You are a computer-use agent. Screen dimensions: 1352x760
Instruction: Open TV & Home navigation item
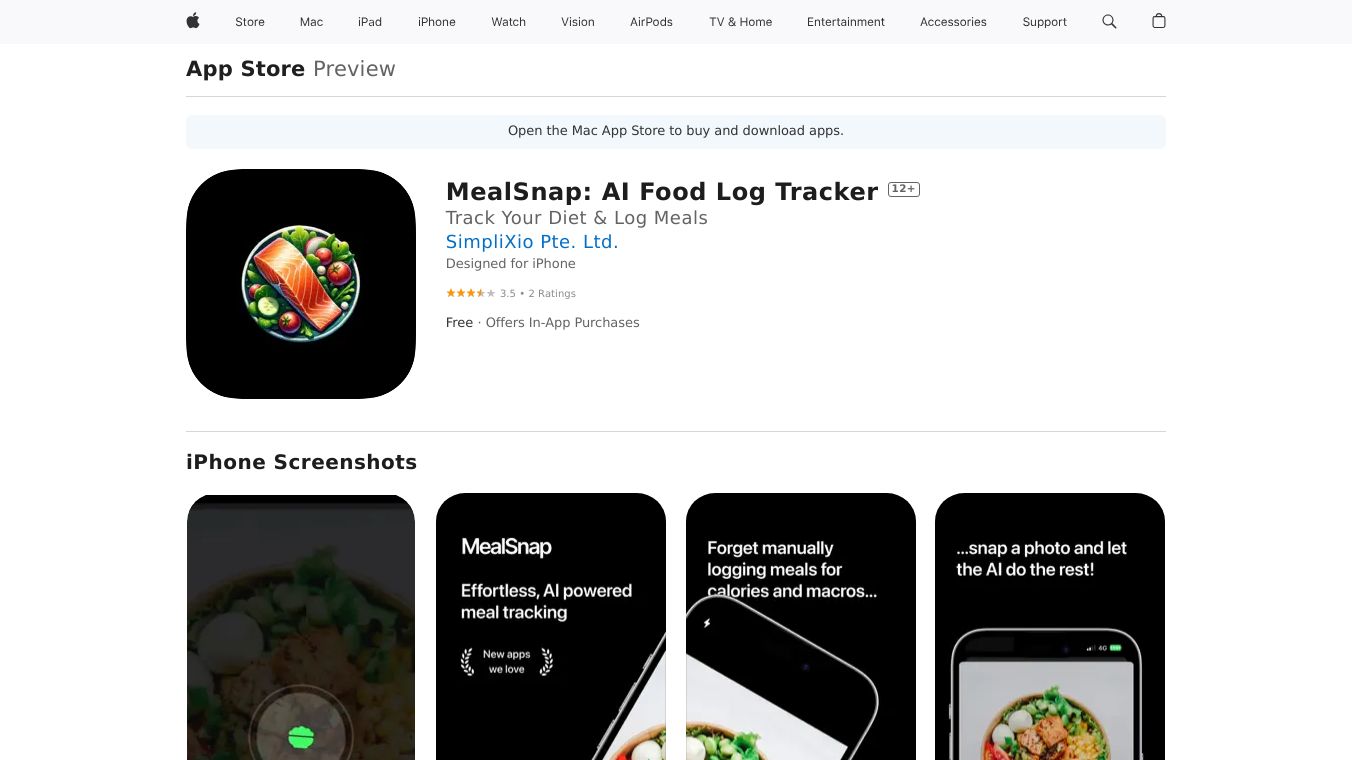tap(741, 22)
